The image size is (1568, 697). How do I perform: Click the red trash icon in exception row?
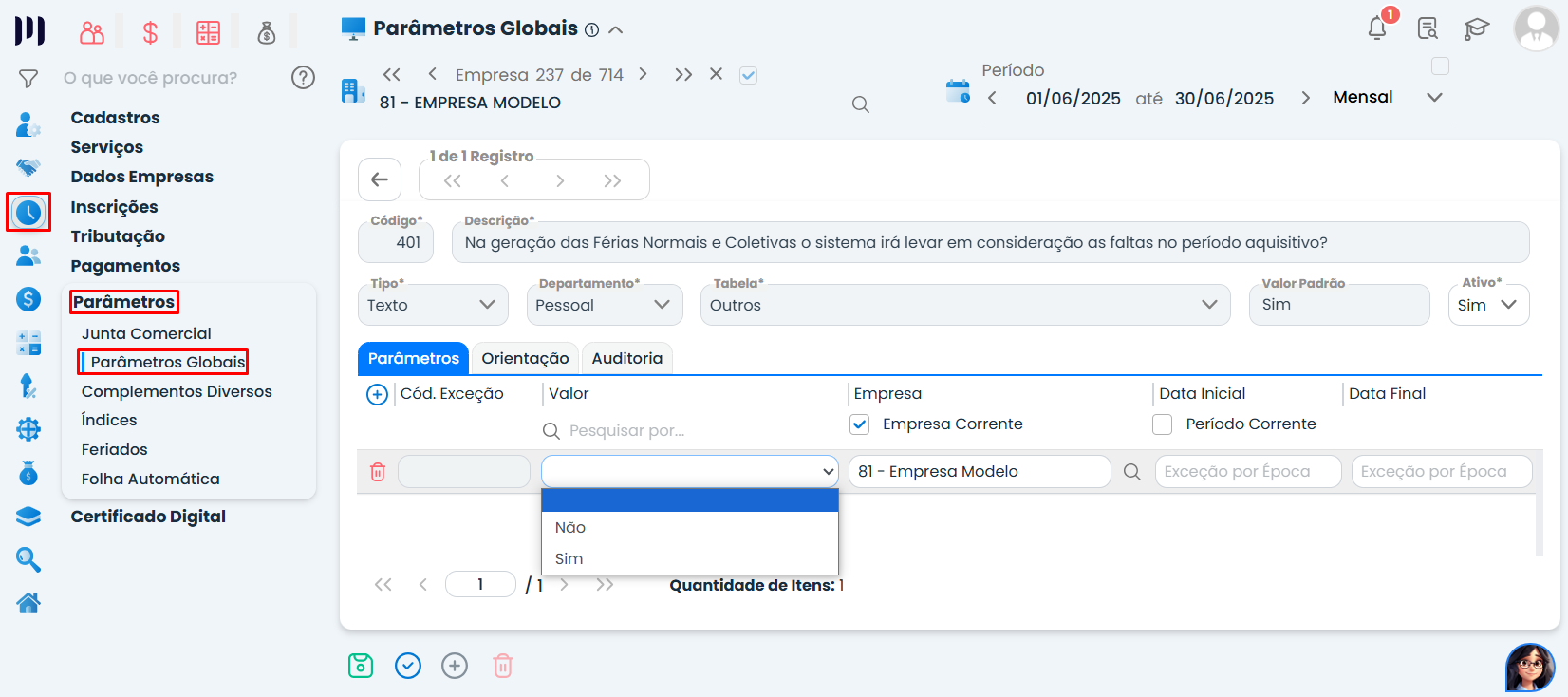[x=378, y=472]
